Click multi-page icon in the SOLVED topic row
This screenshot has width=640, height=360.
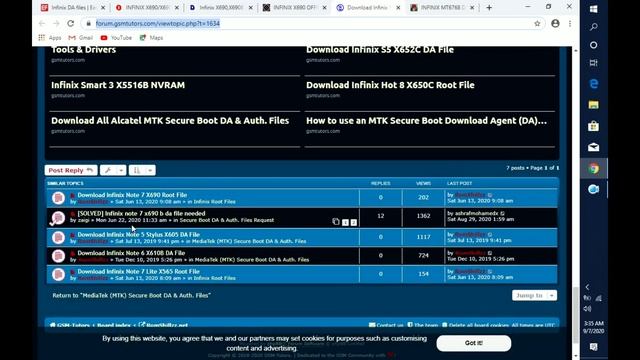click(x=336, y=222)
